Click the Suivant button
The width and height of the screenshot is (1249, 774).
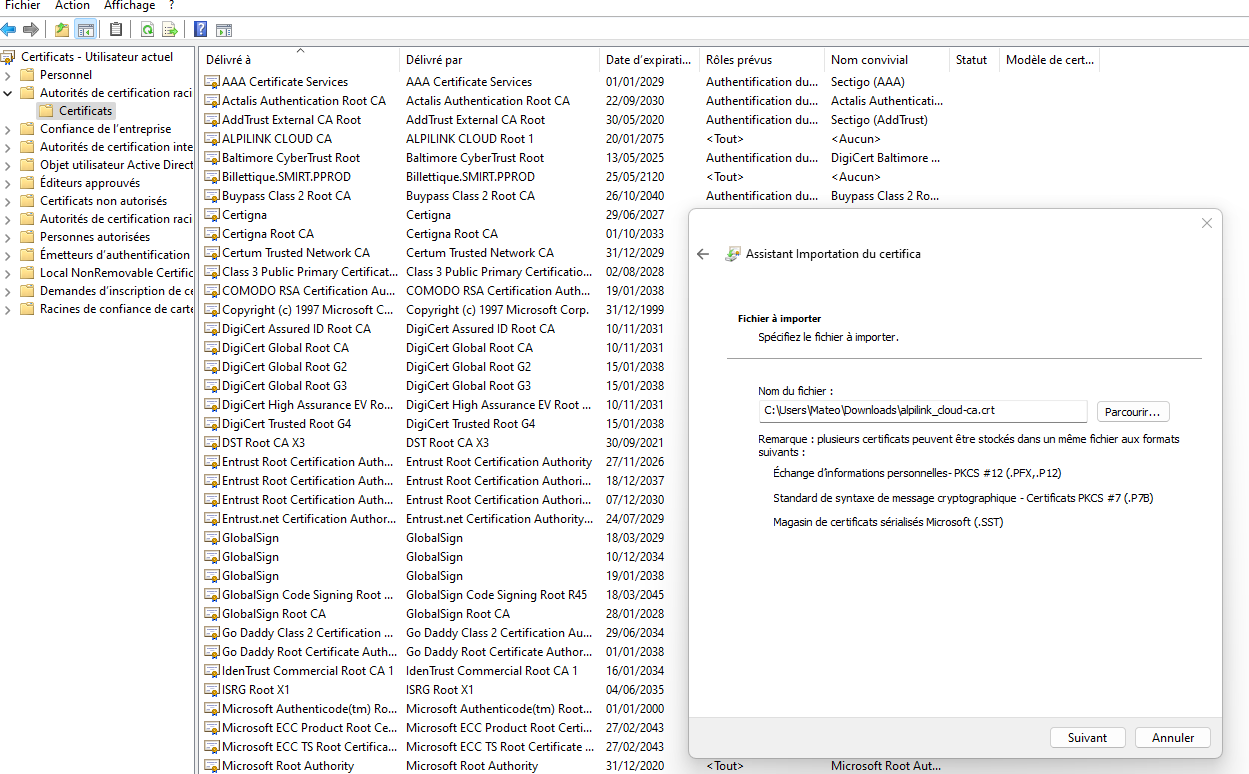point(1088,737)
